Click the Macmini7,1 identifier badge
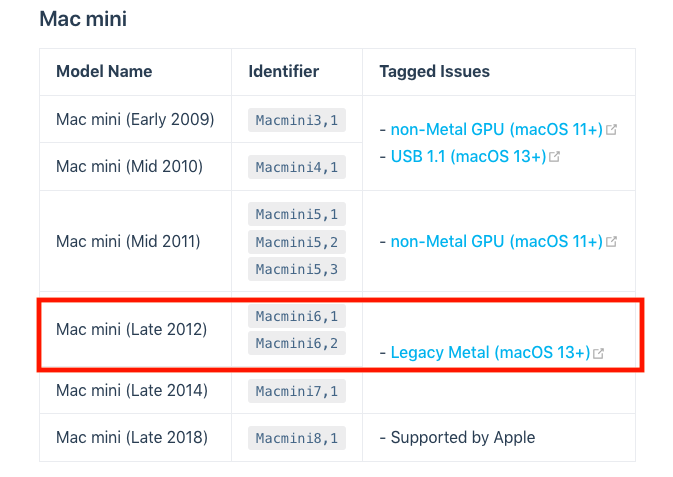Image resolution: width=673 pixels, height=477 pixels. (297, 391)
